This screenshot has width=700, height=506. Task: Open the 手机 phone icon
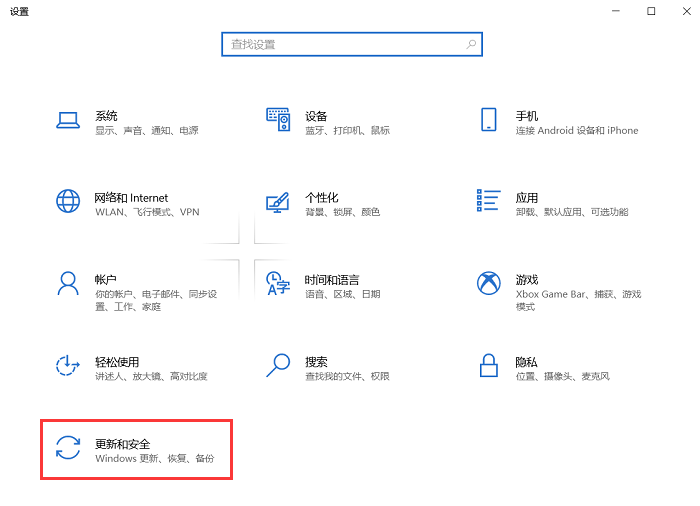[488, 119]
